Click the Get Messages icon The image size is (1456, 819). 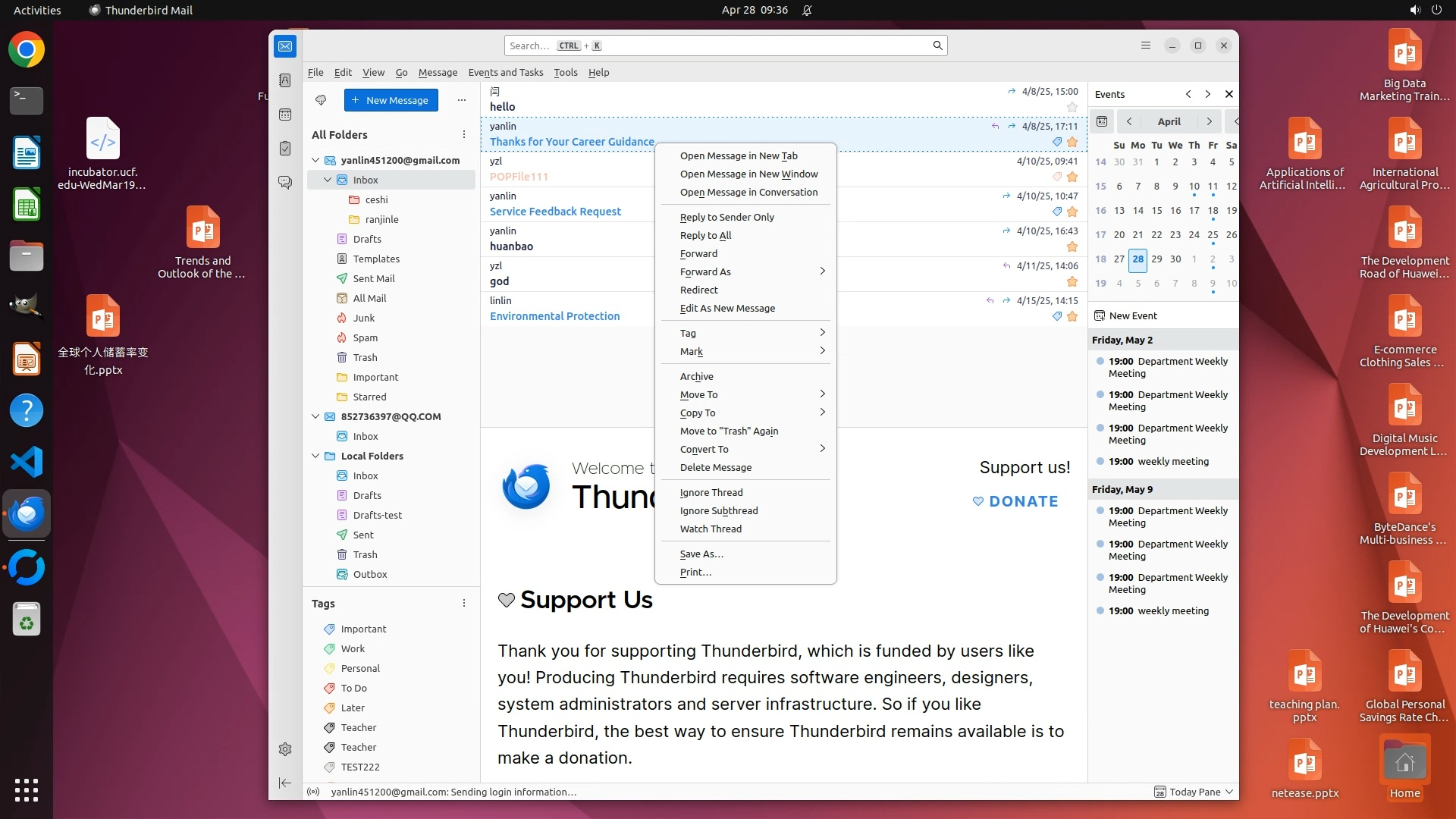point(321,100)
